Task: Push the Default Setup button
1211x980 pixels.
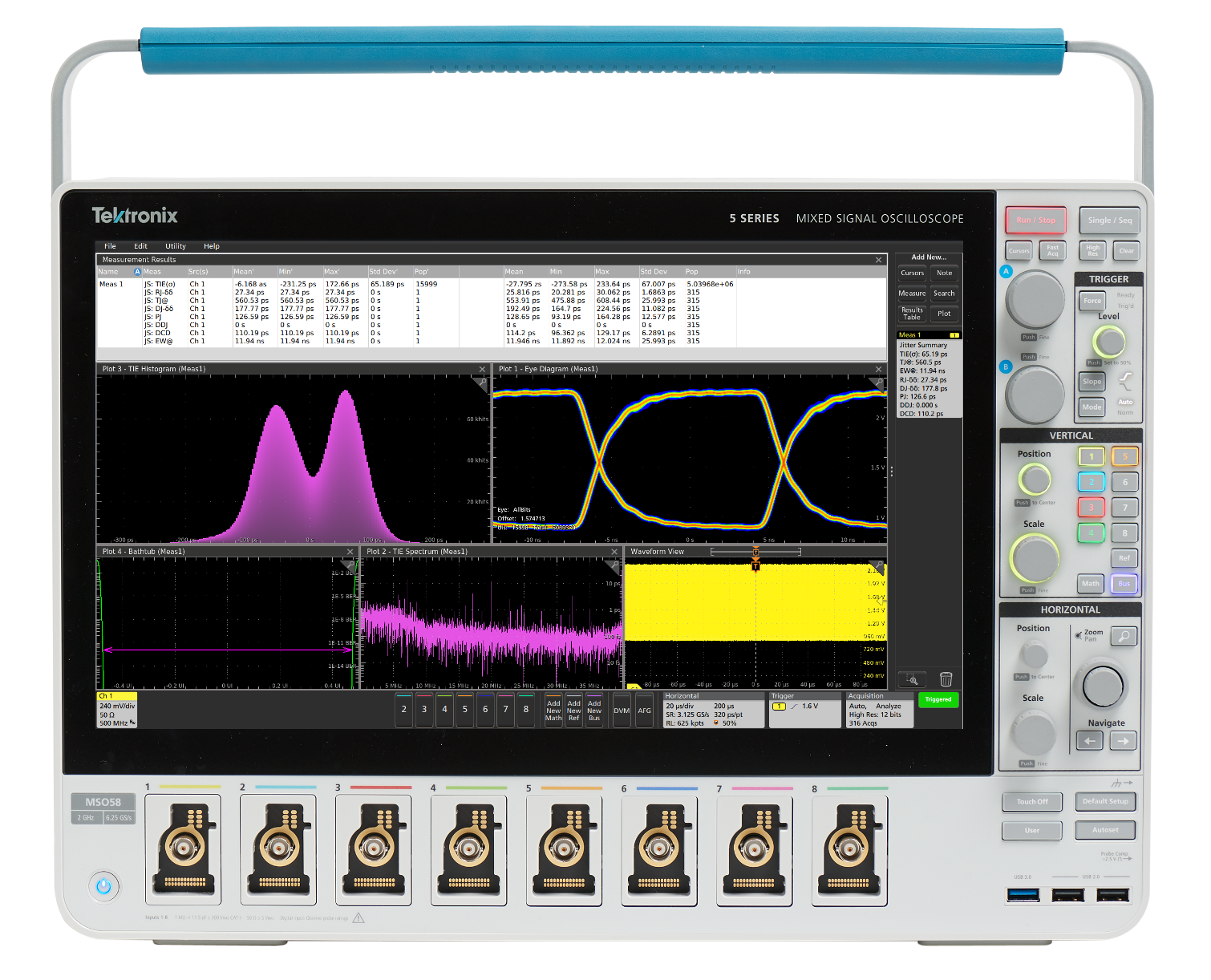Action: pos(1105,801)
